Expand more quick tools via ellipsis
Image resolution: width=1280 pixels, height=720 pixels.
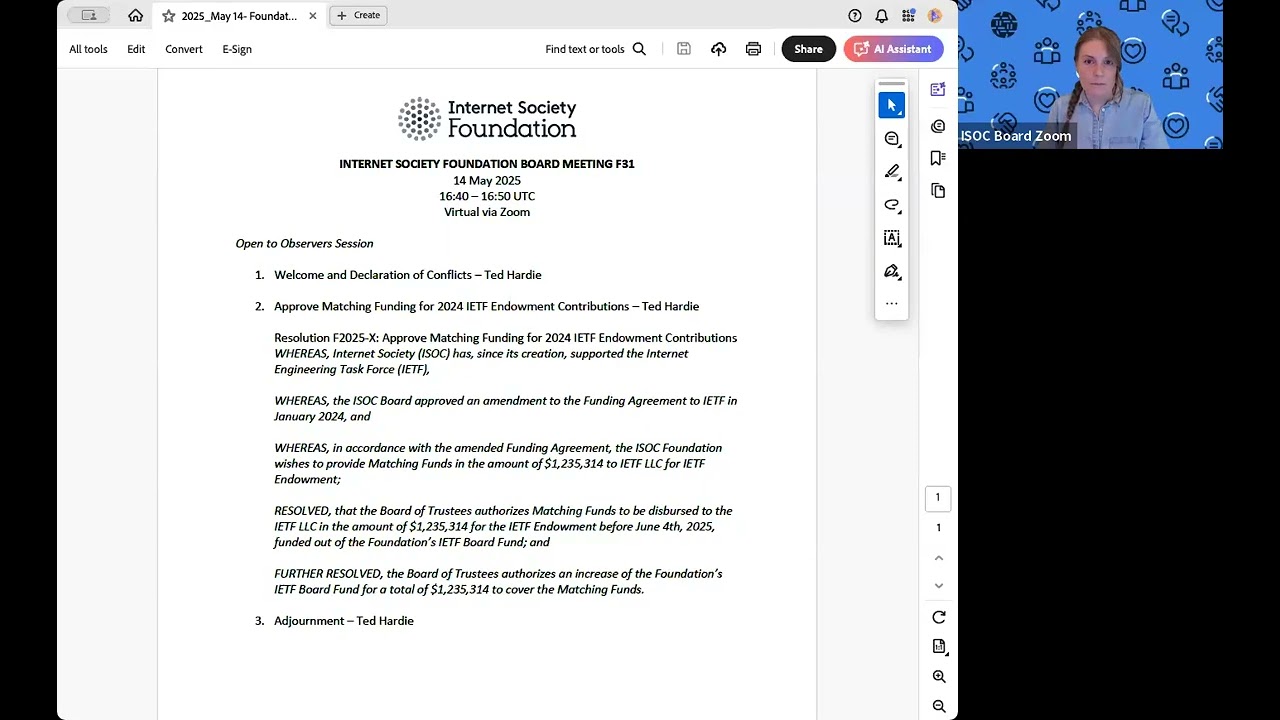coord(892,303)
